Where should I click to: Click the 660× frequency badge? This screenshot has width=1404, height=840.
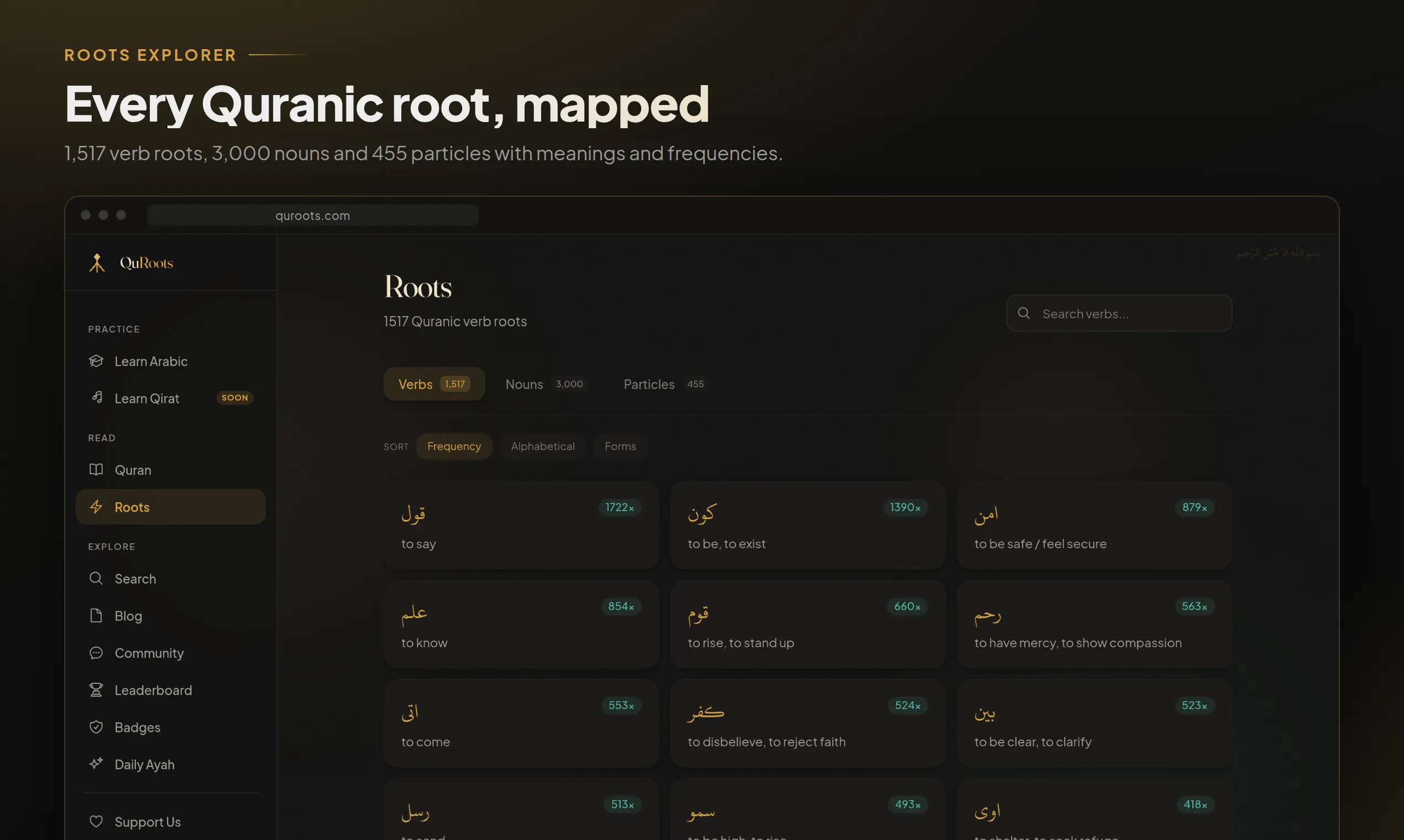point(907,606)
